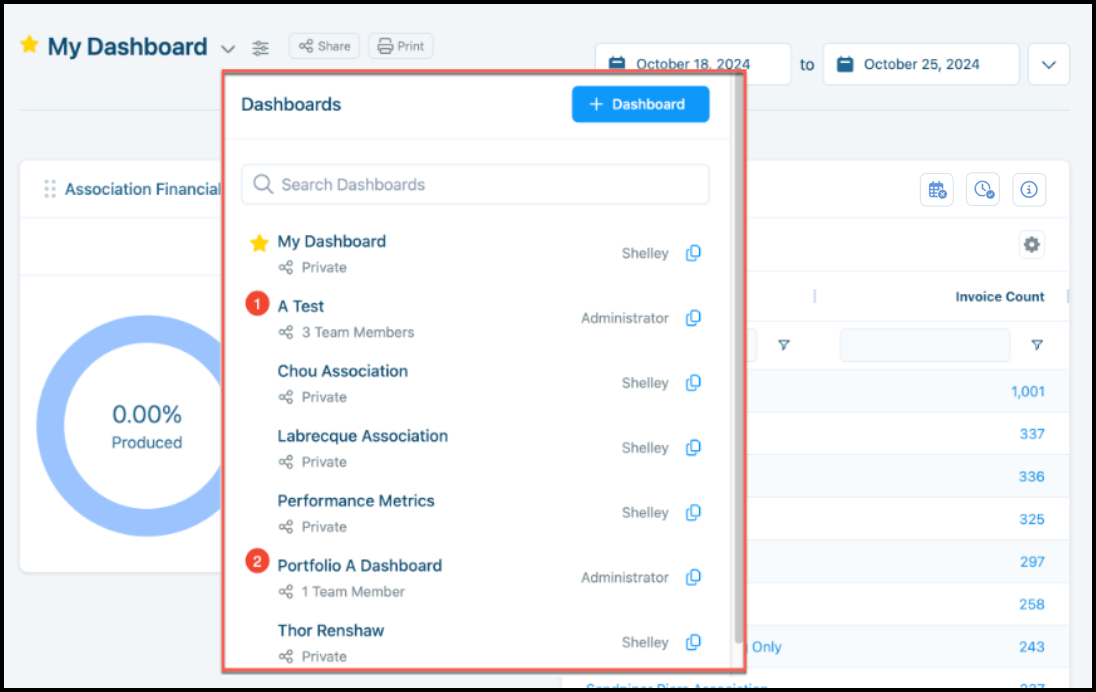Focus the Search Dashboards field
Viewport: 1096px width, 692px height.
(475, 185)
